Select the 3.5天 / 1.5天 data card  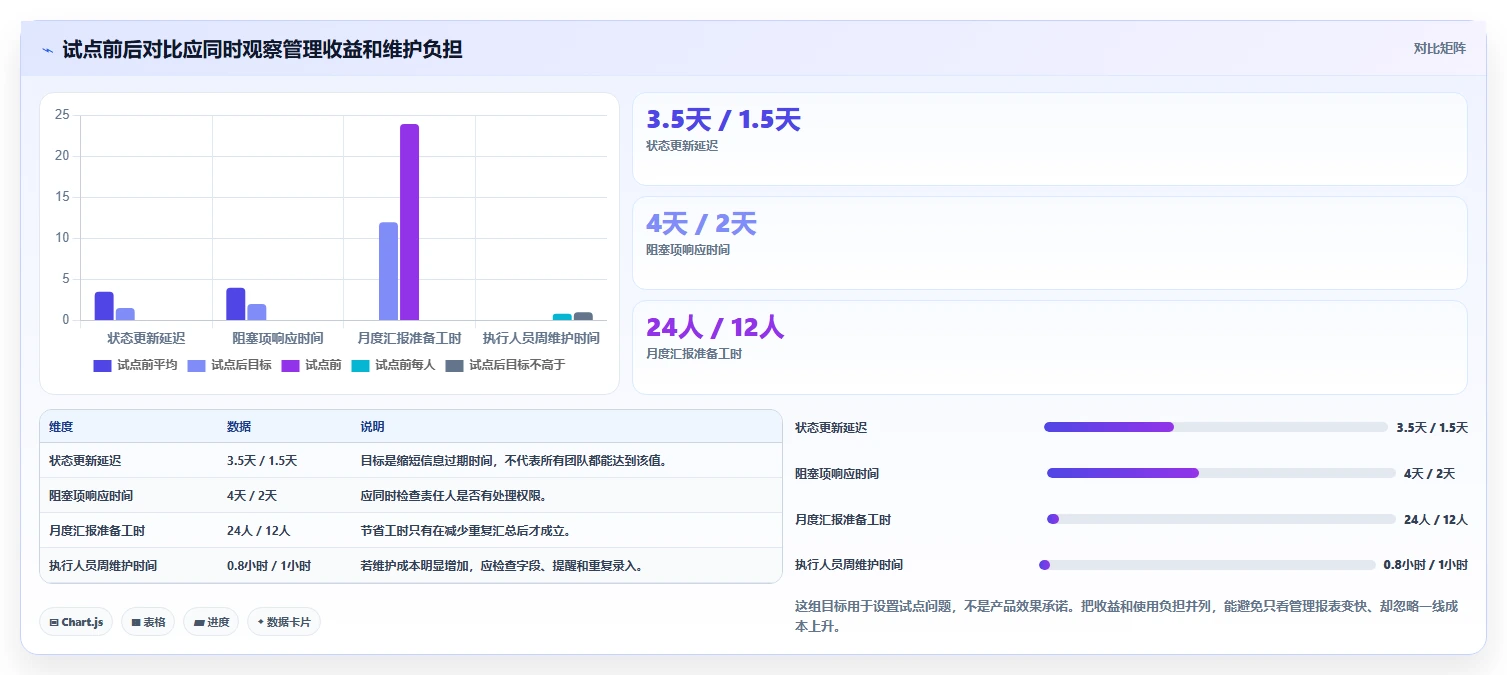[x=1049, y=139]
